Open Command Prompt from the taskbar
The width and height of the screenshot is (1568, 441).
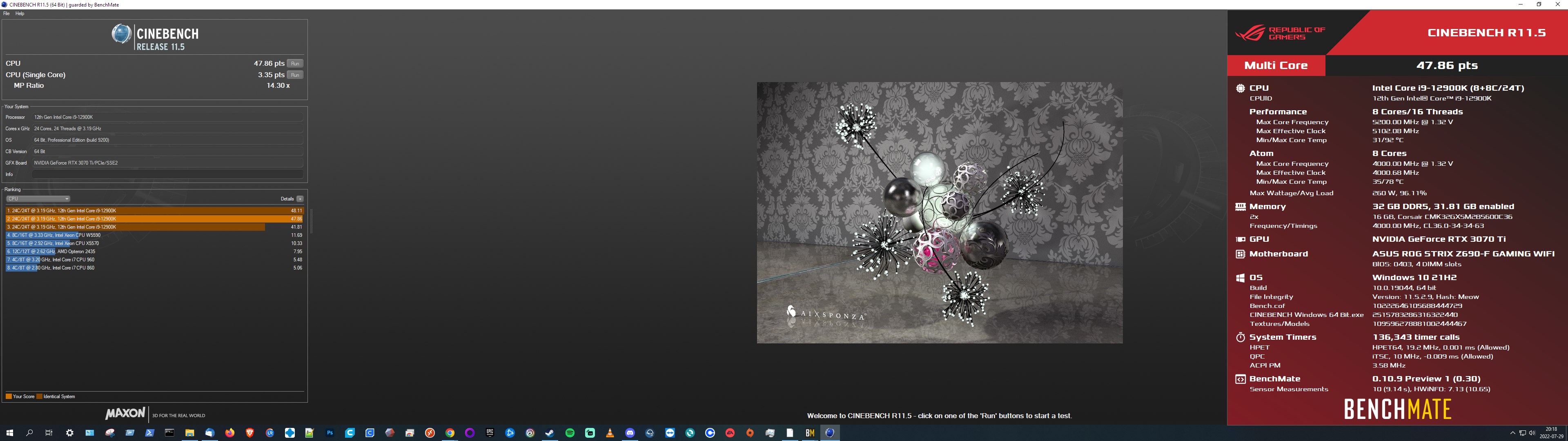(x=169, y=433)
